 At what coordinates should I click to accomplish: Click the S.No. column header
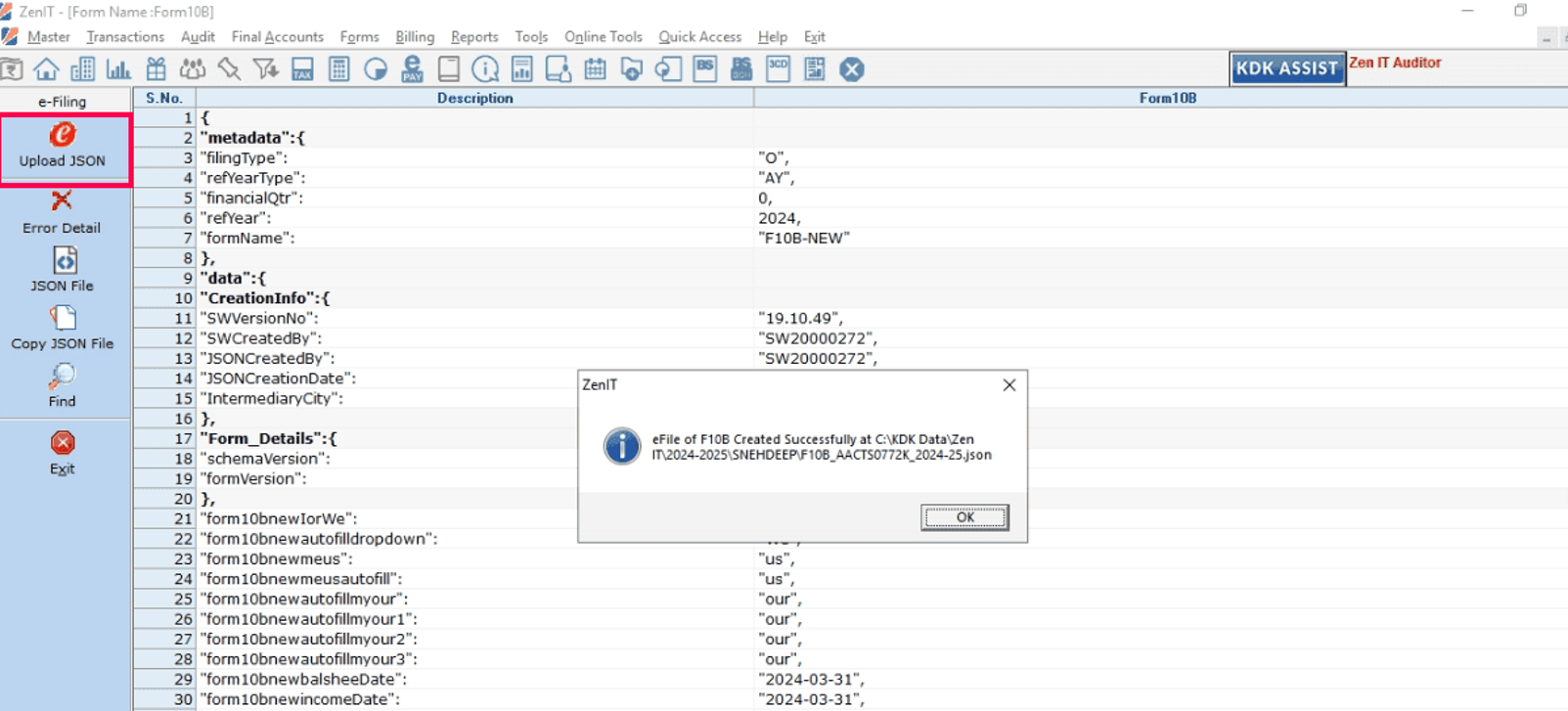pos(164,98)
